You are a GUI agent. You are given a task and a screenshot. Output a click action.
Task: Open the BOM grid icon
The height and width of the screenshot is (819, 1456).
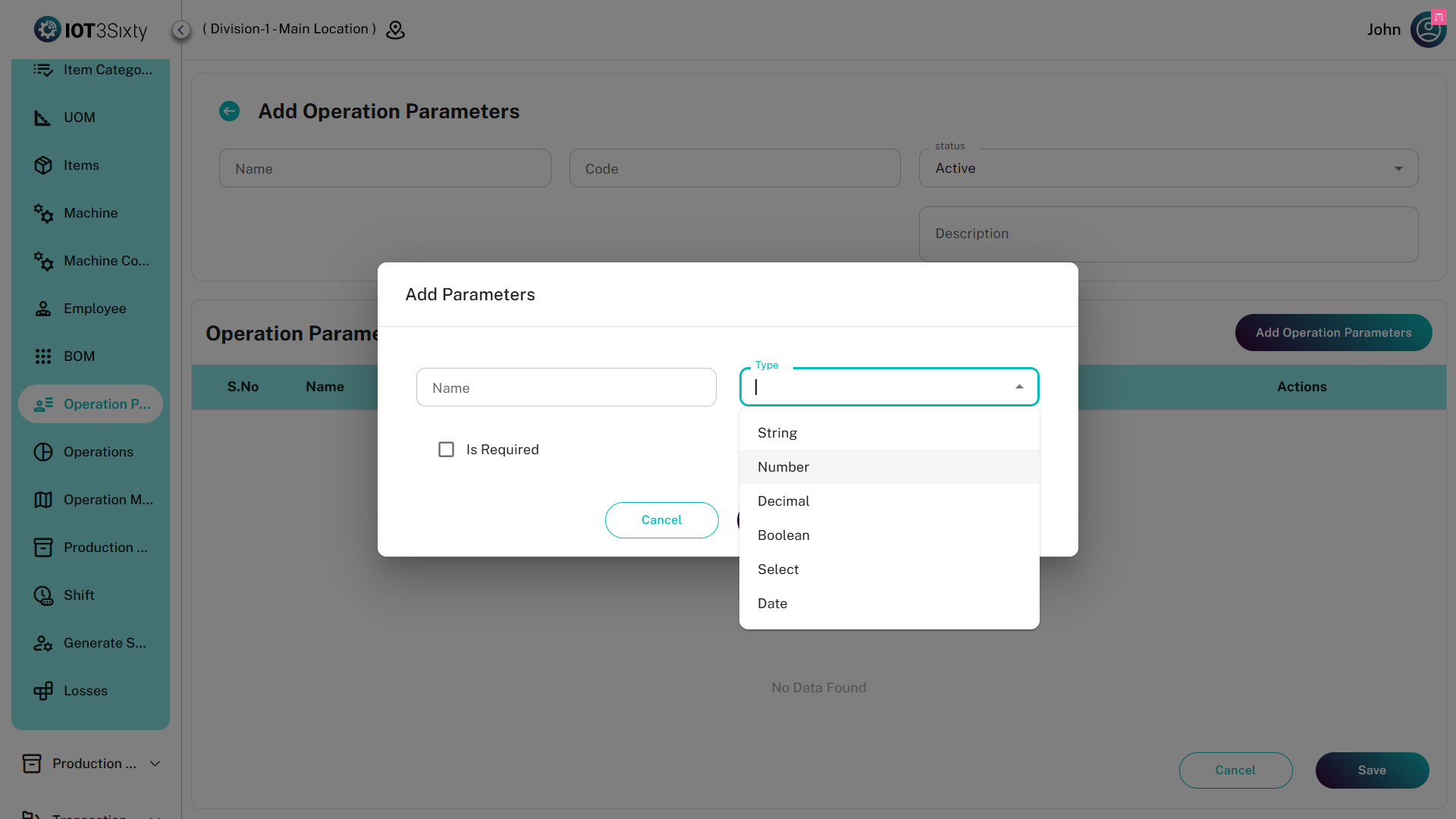pyautogui.click(x=43, y=356)
